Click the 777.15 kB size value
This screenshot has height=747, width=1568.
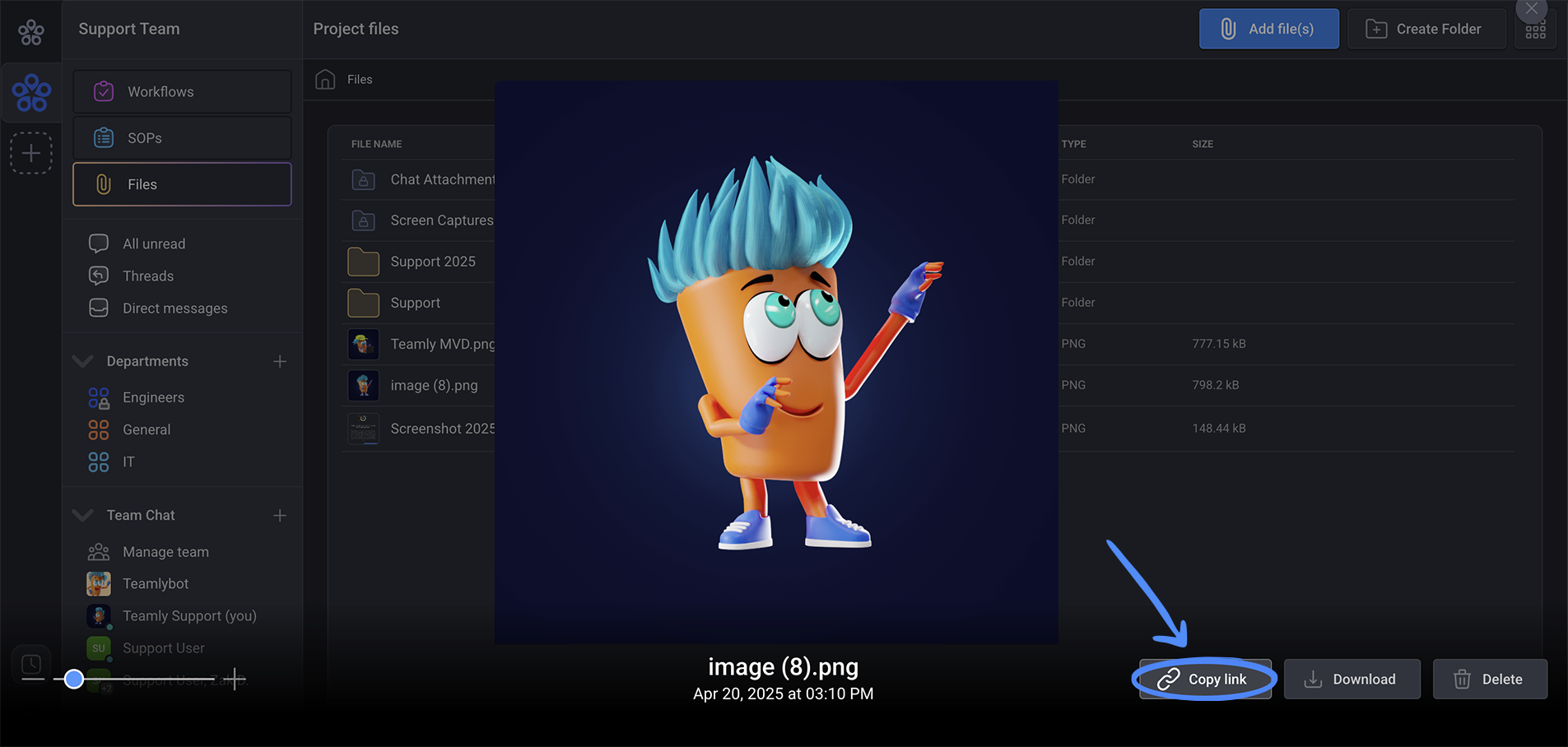[1218, 344]
